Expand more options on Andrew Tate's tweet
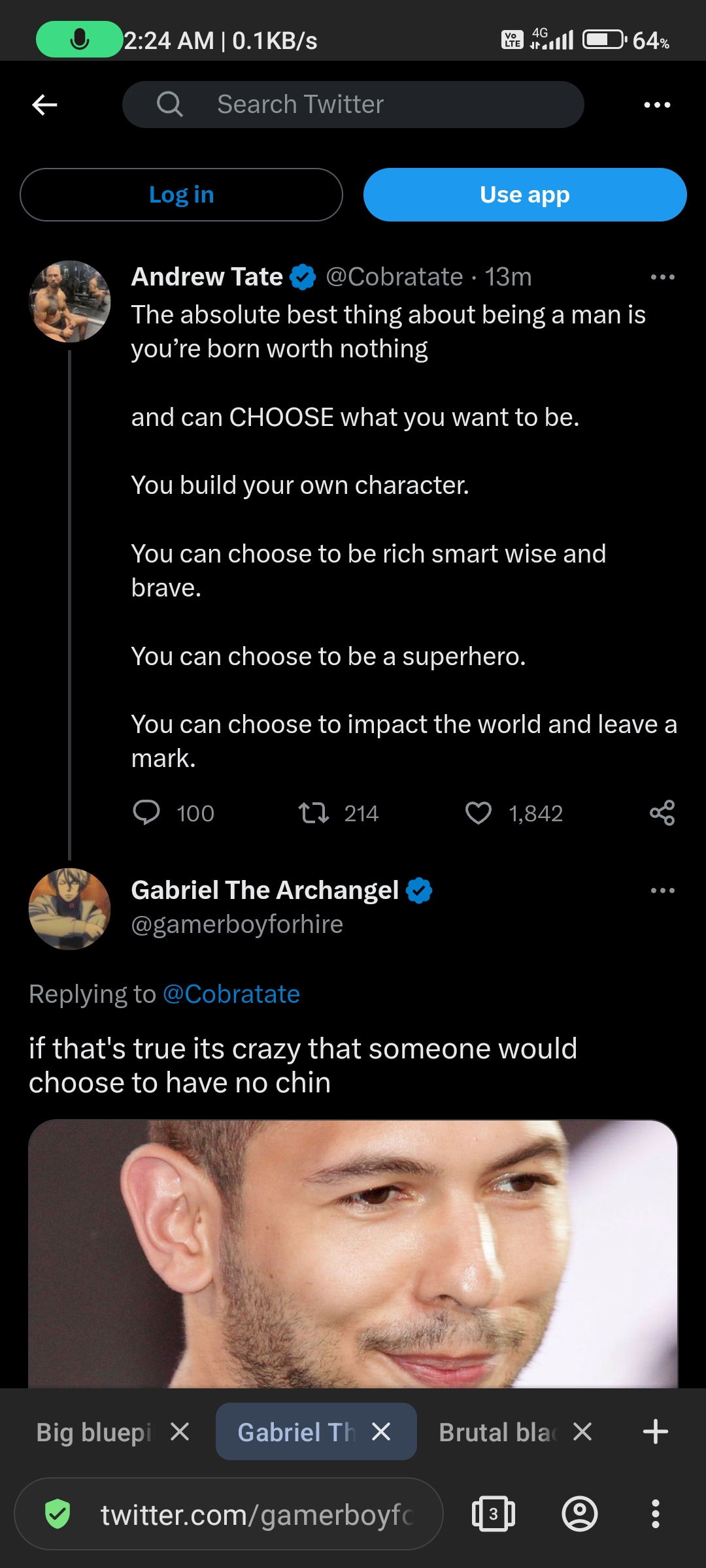 point(662,277)
